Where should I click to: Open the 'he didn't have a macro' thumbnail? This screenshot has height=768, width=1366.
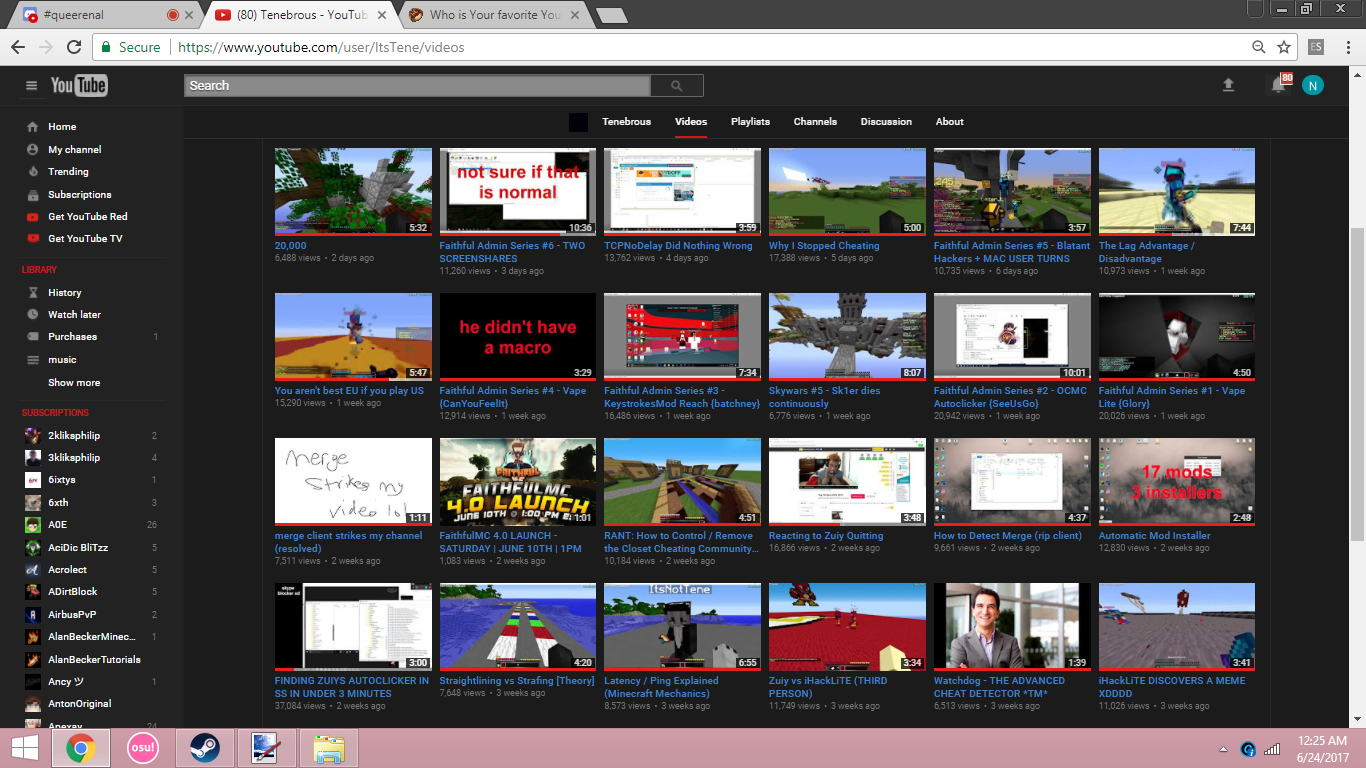point(518,337)
